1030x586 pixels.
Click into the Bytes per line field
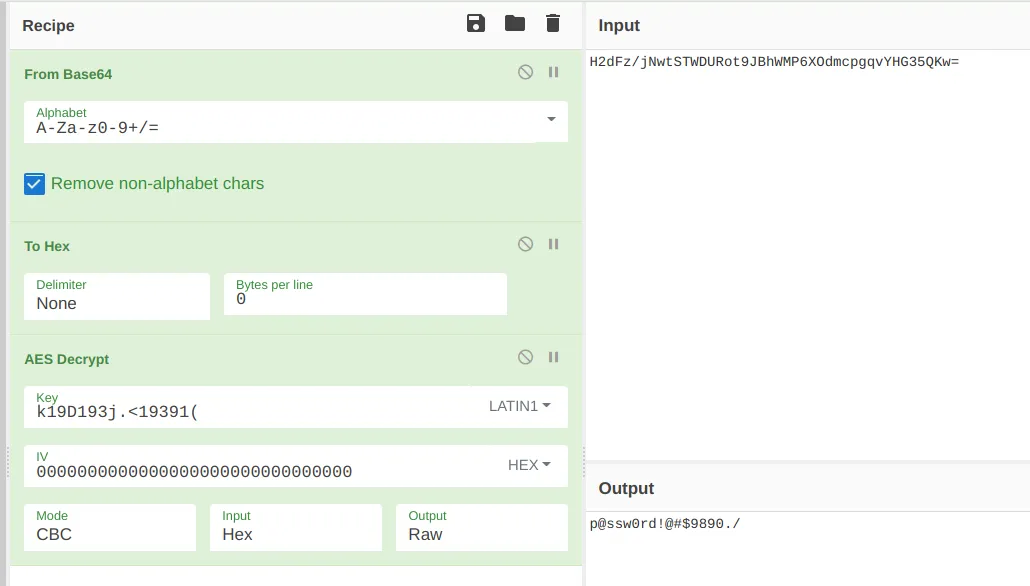click(365, 294)
